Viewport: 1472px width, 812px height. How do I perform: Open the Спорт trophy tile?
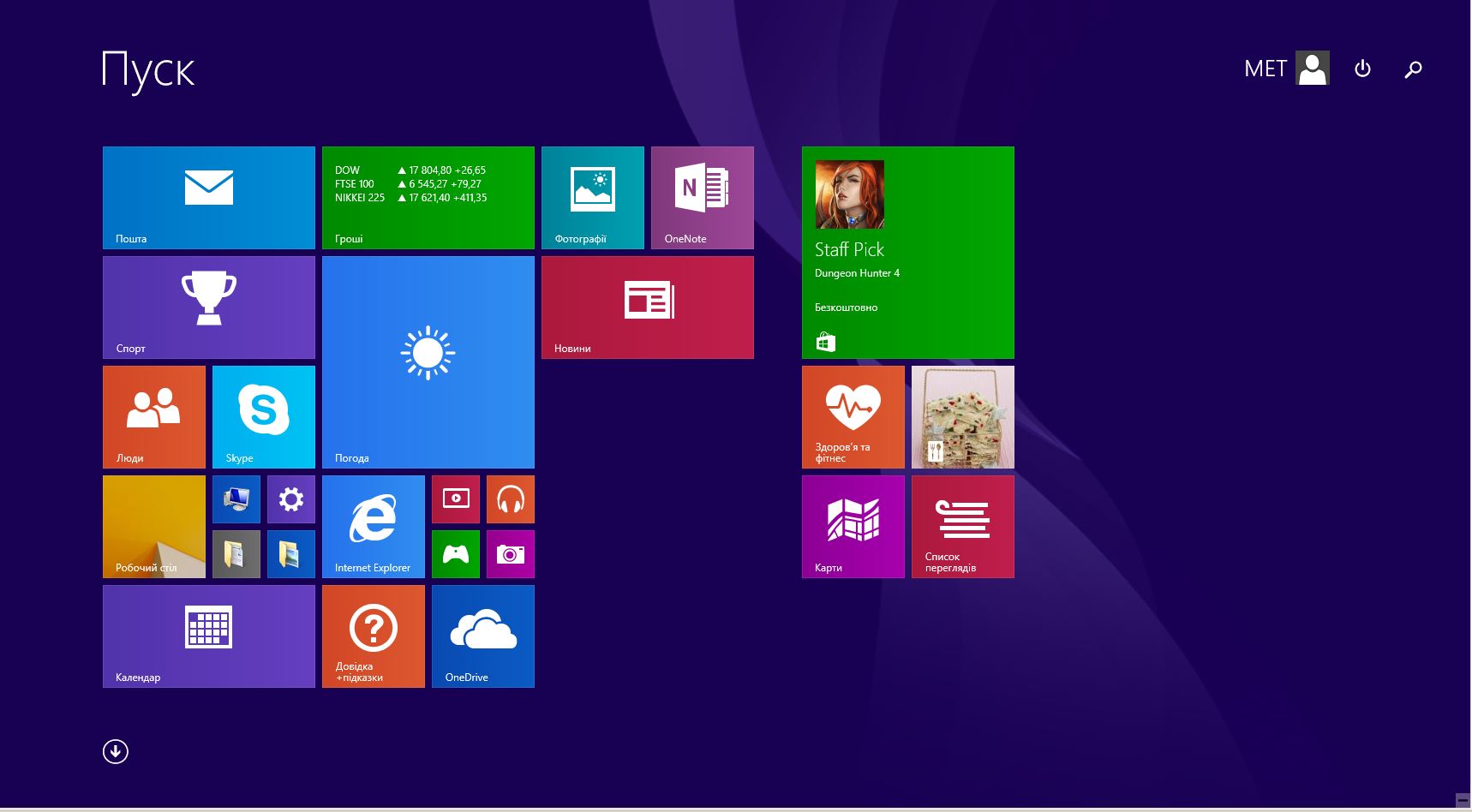(209, 307)
